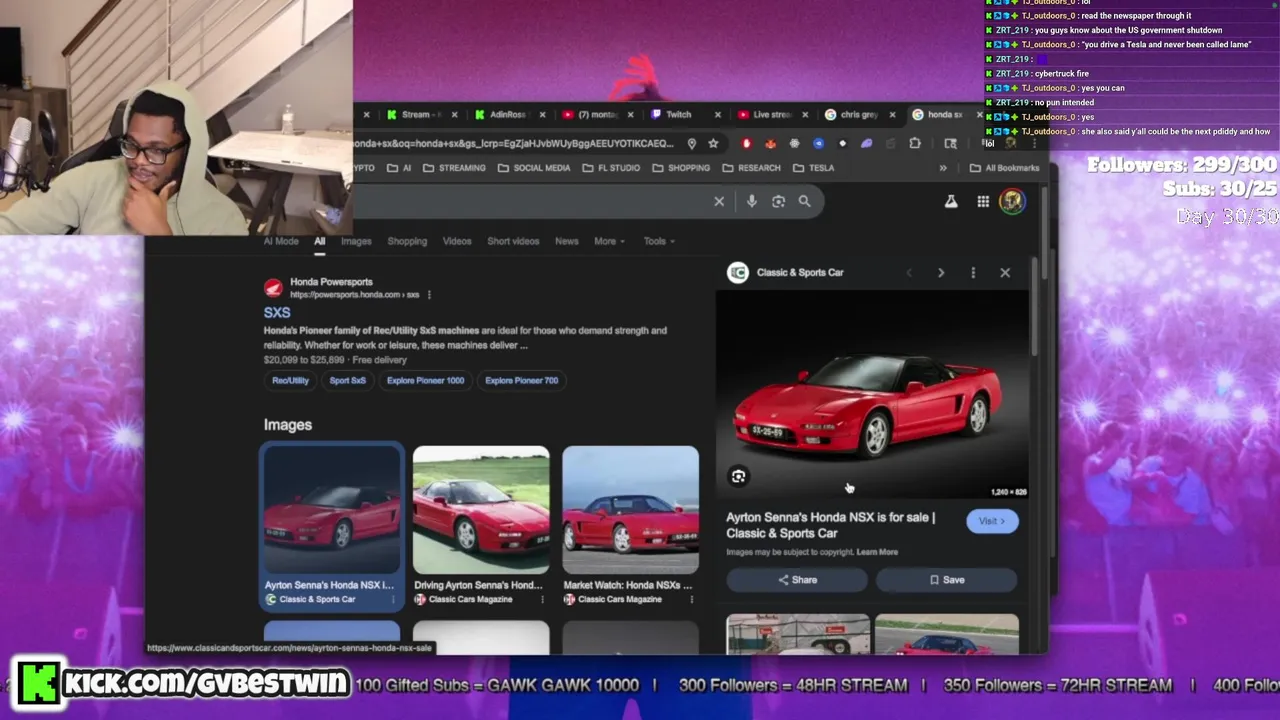The height and width of the screenshot is (720, 1280).
Task: Clear the Google search box
Action: (719, 201)
